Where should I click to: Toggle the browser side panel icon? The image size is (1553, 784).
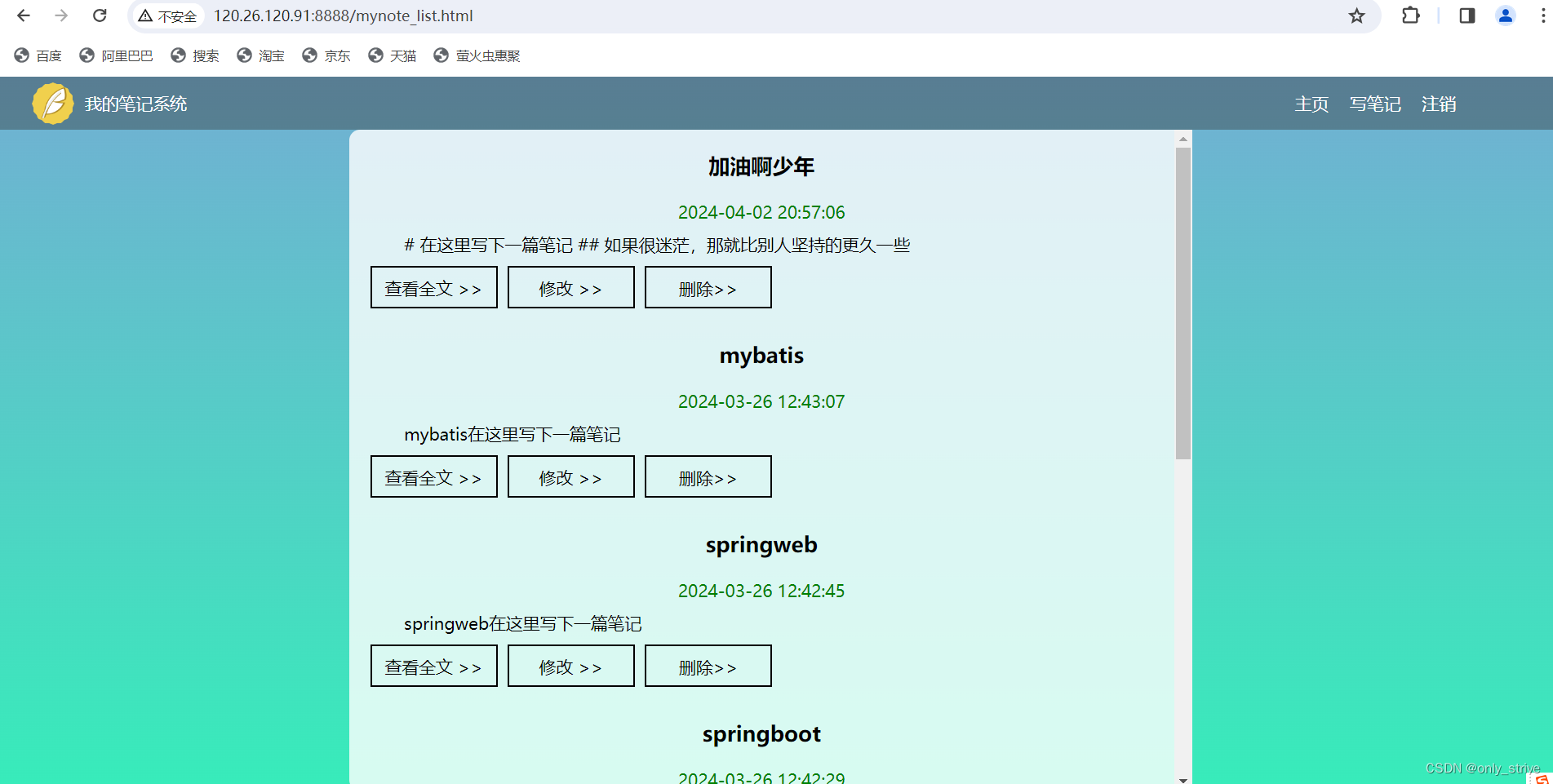coord(1466,16)
